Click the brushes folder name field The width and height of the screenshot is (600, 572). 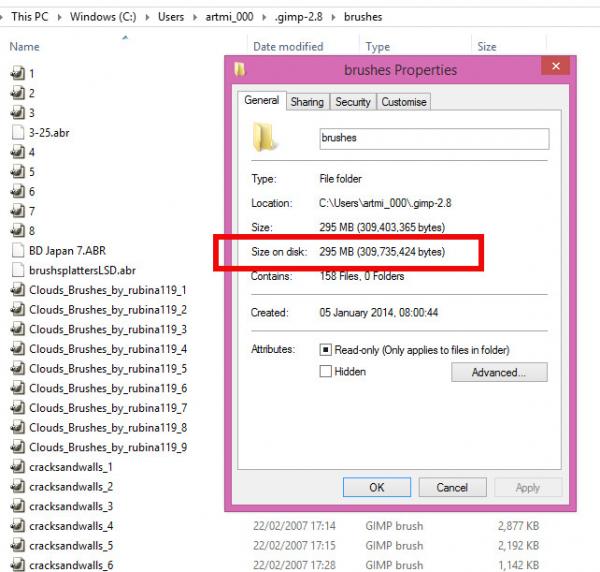434,139
